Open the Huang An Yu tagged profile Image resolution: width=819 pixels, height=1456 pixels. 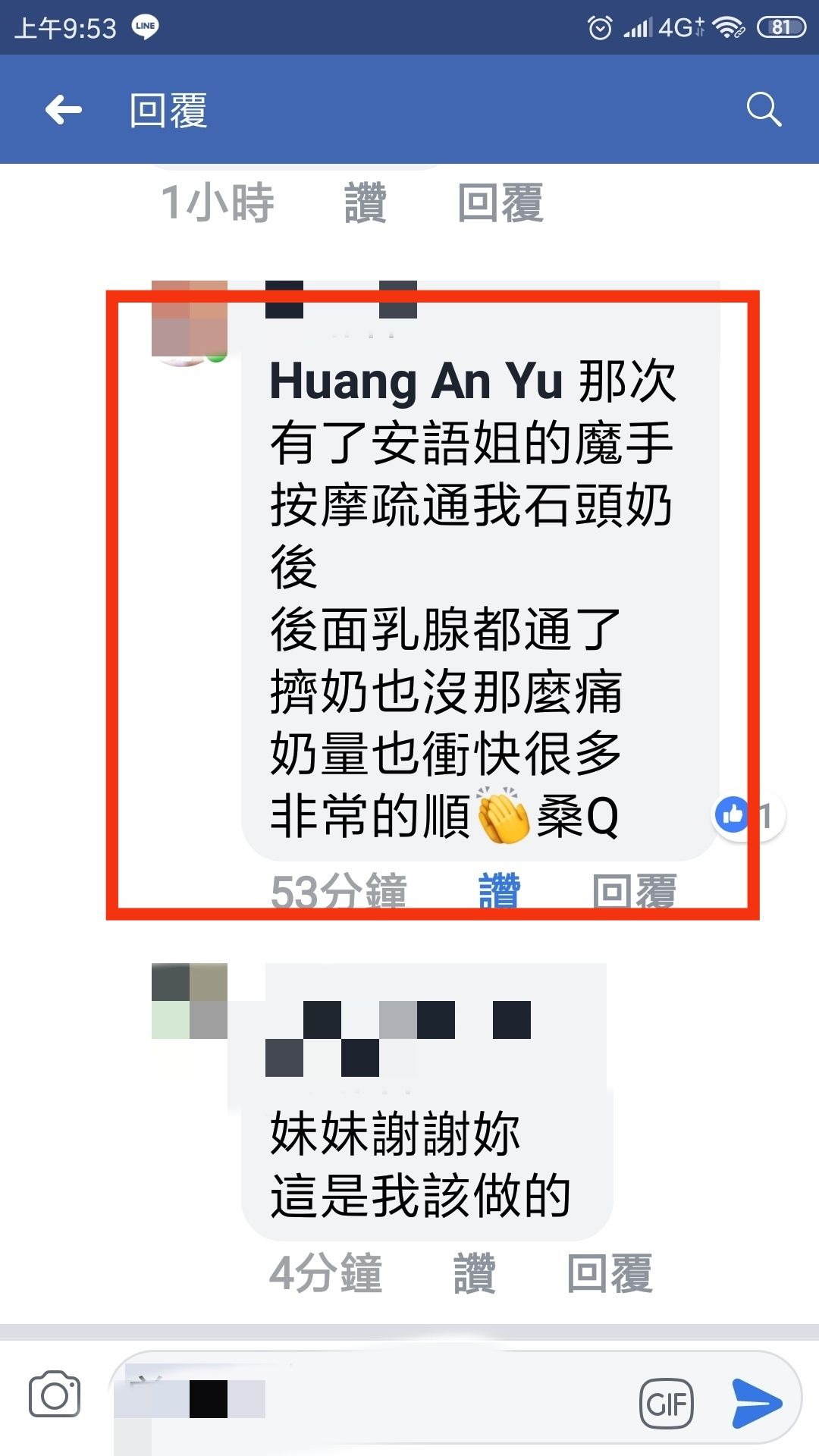416,380
